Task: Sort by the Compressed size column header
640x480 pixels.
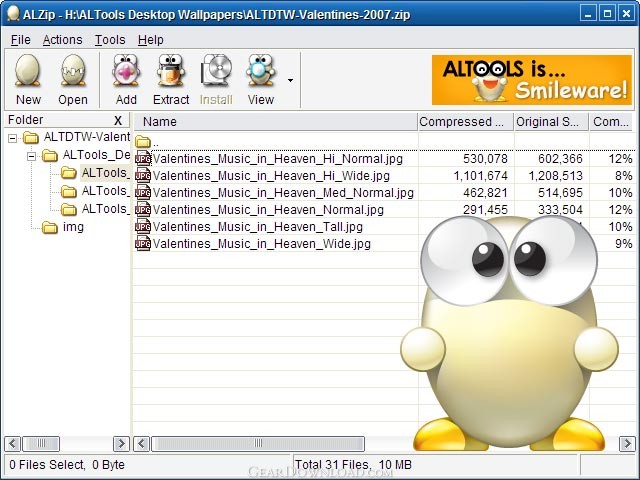Action: pos(465,122)
